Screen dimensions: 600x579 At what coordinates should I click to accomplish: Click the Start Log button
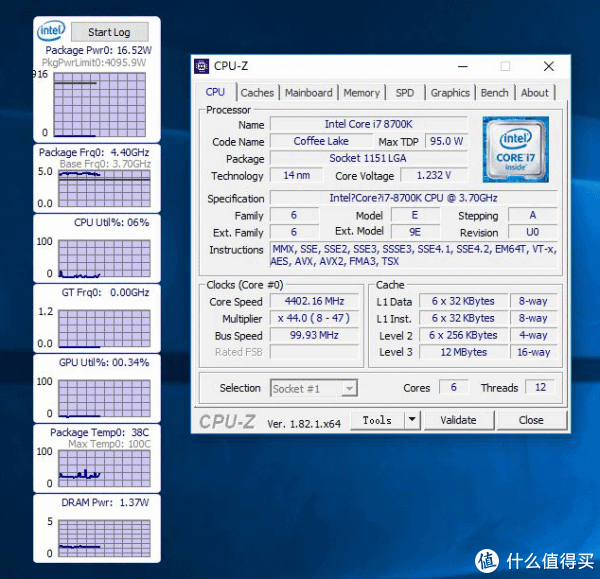pos(109,32)
